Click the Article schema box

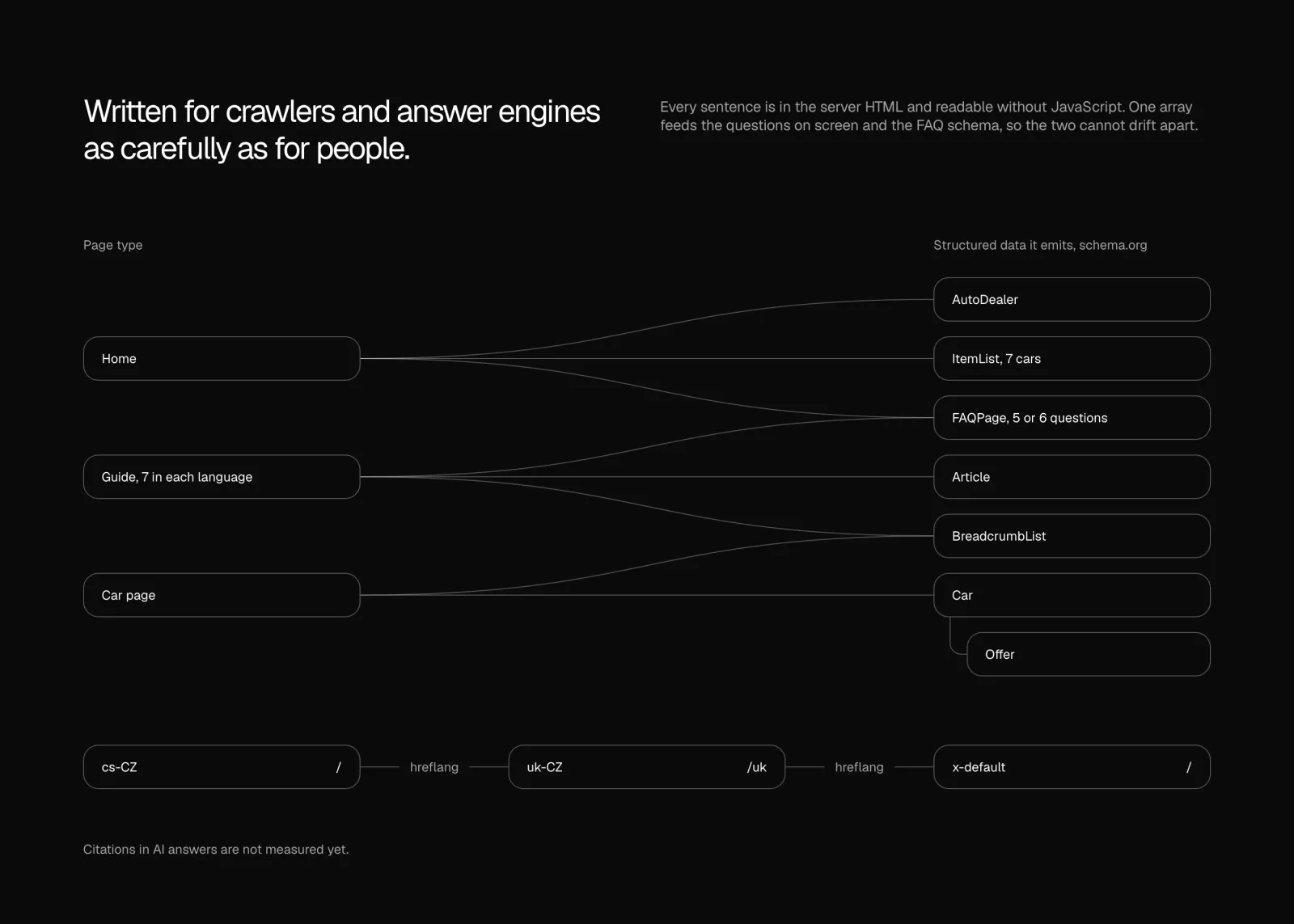pyautogui.click(x=1072, y=477)
